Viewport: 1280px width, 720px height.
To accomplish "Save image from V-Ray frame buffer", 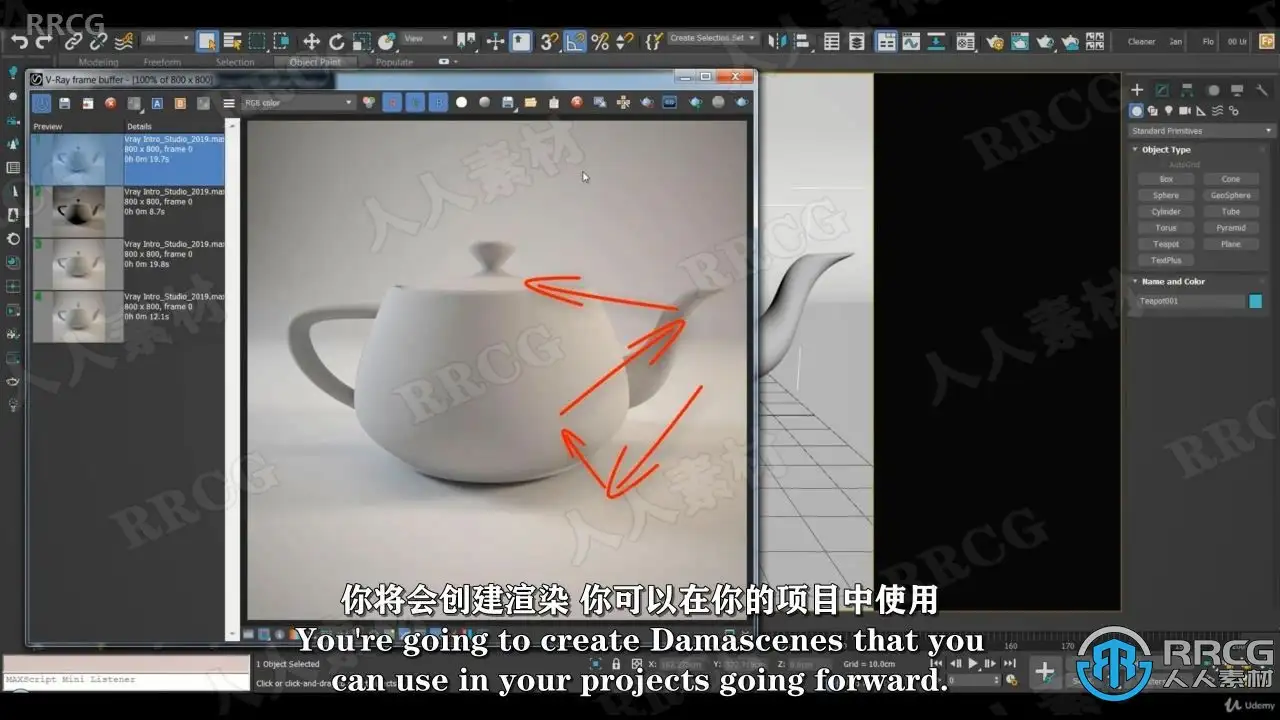I will (65, 103).
